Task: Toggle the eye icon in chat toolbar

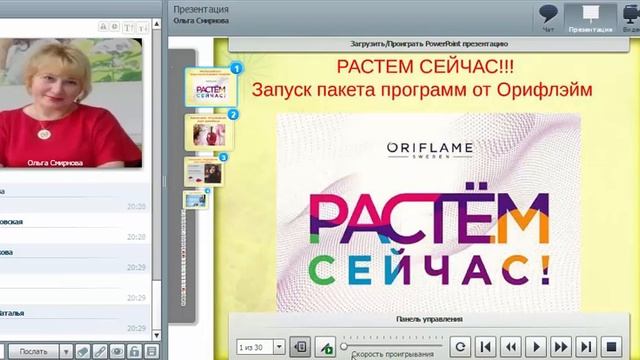Action: click(x=117, y=351)
